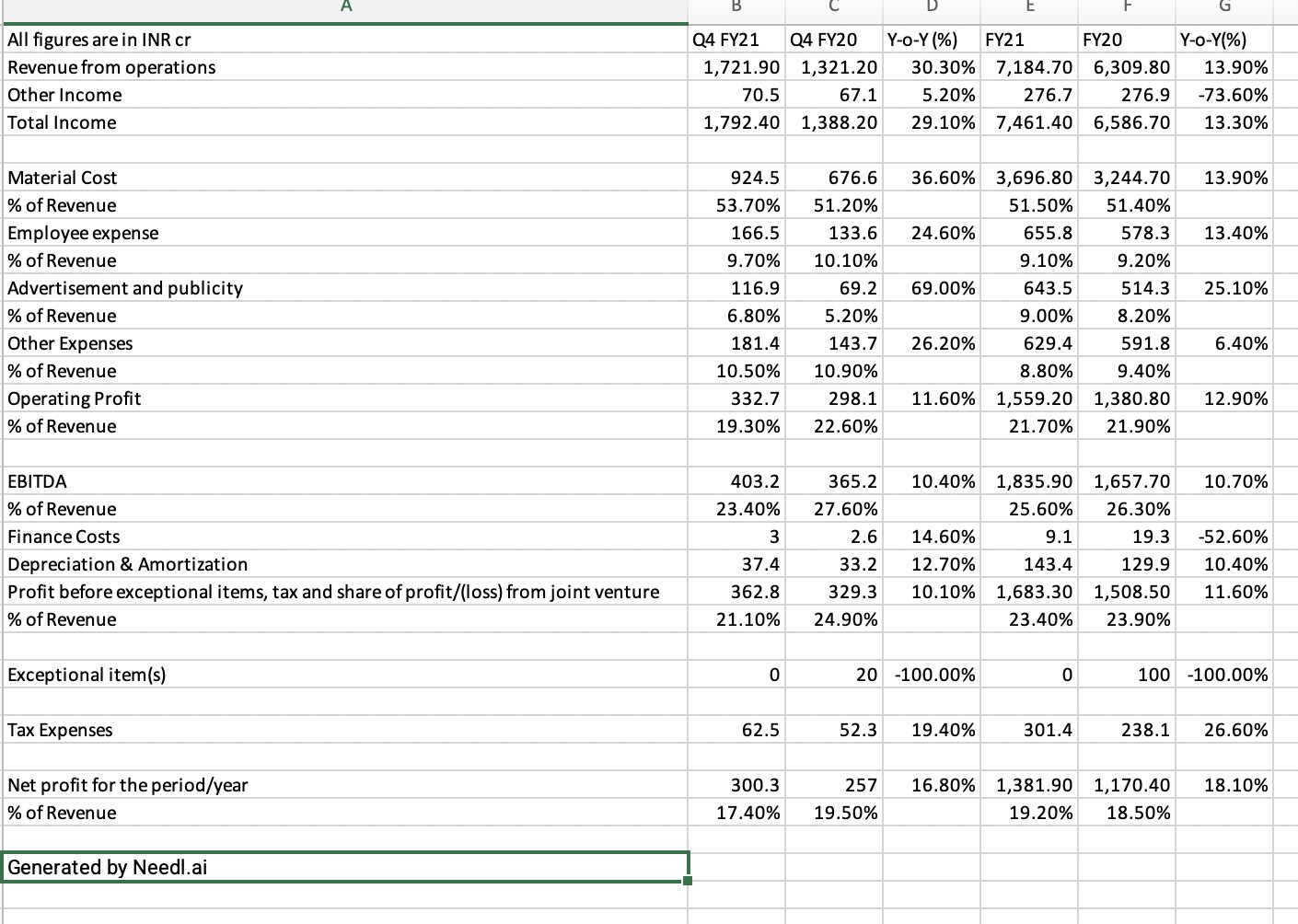Image resolution: width=1298 pixels, height=924 pixels.
Task: Select Total Income value 1,792.40
Action: coord(736,122)
